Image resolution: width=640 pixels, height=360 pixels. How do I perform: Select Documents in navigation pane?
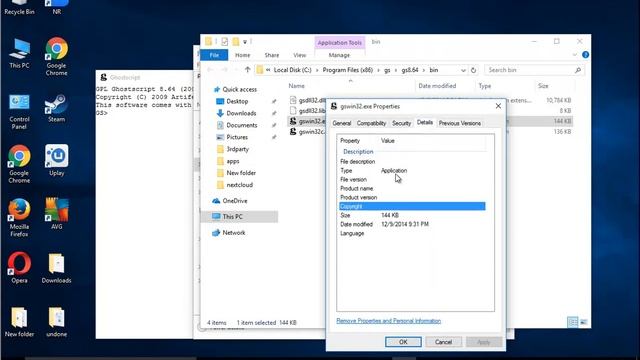click(x=242, y=125)
